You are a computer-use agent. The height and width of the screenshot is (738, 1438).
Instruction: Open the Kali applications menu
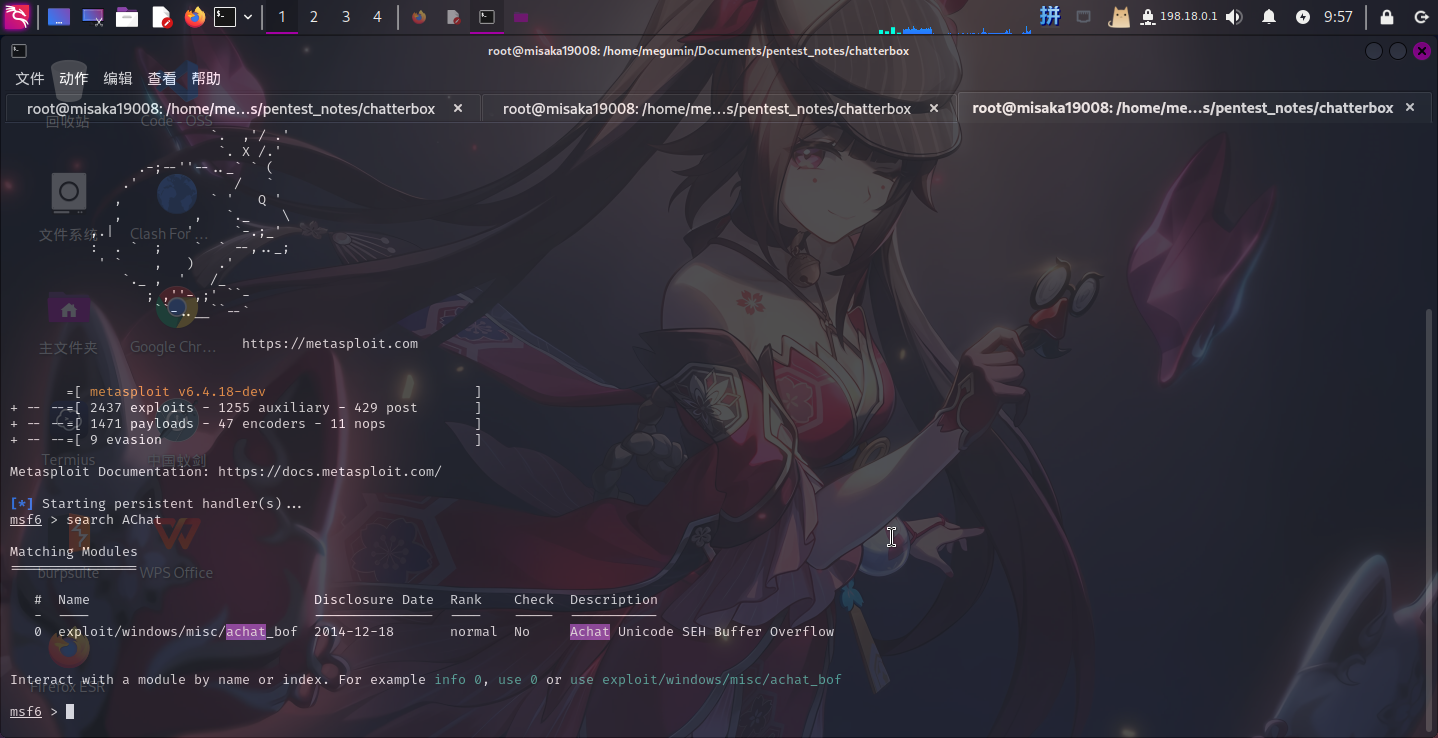(17, 17)
